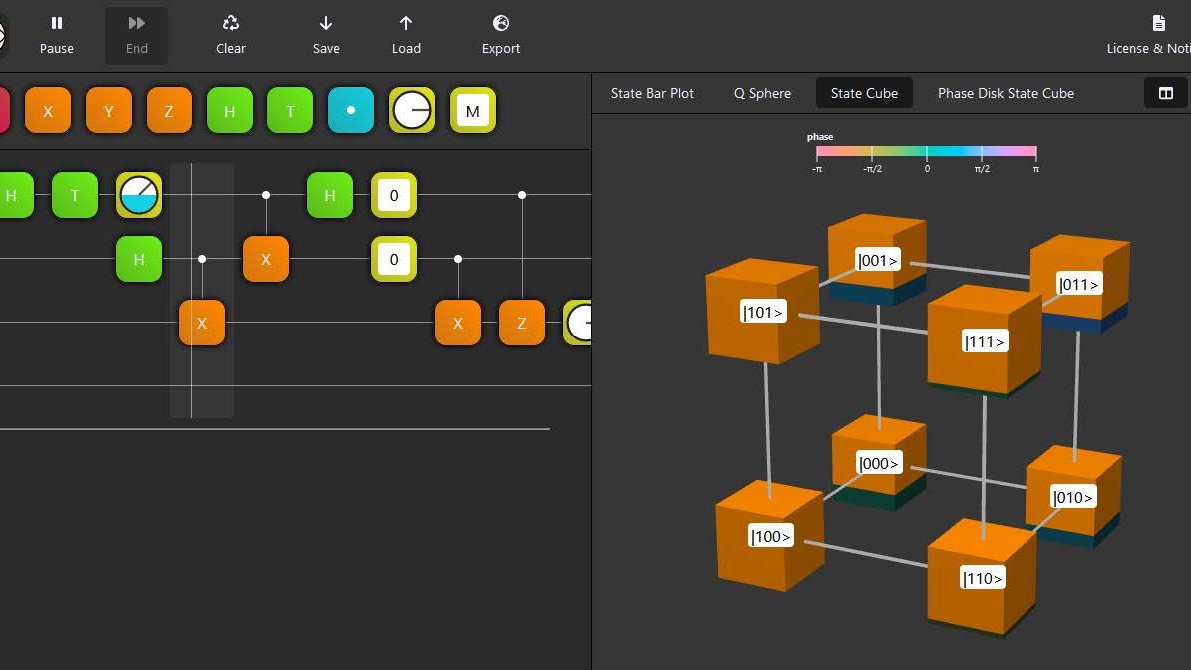Select the T gate from palette
The width and height of the screenshot is (1191, 670).
(x=290, y=111)
